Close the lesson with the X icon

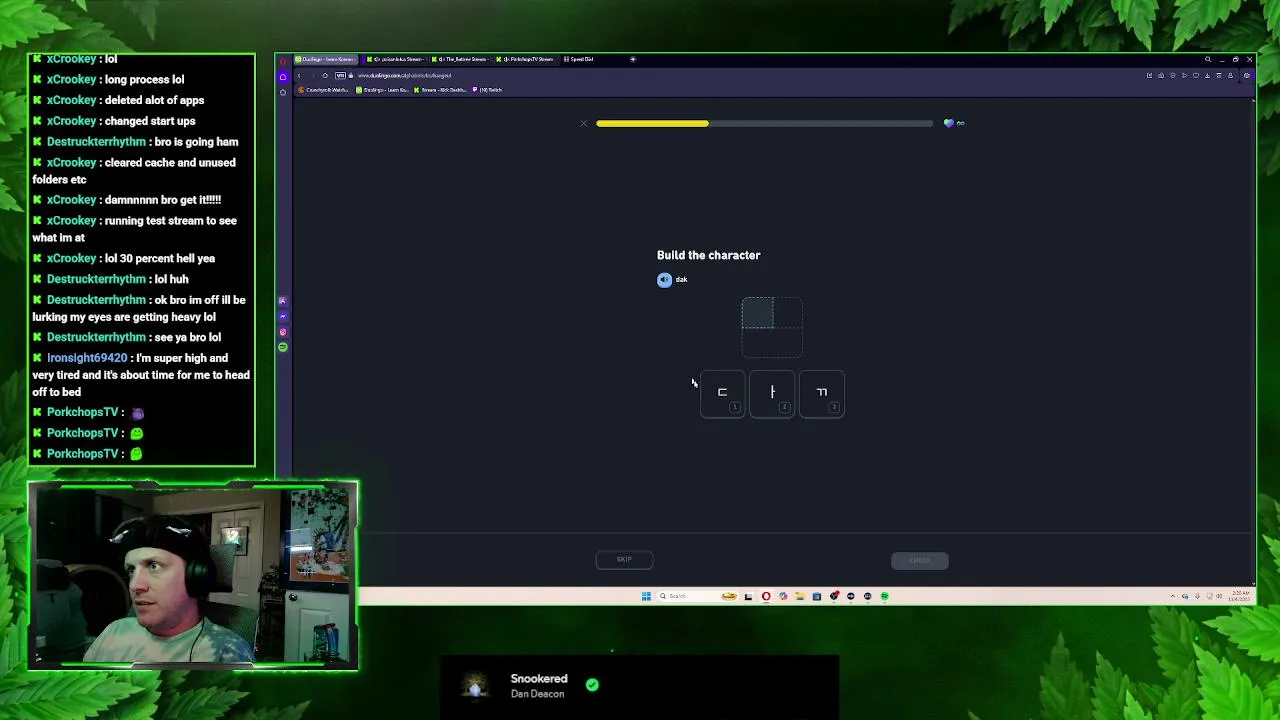[584, 124]
